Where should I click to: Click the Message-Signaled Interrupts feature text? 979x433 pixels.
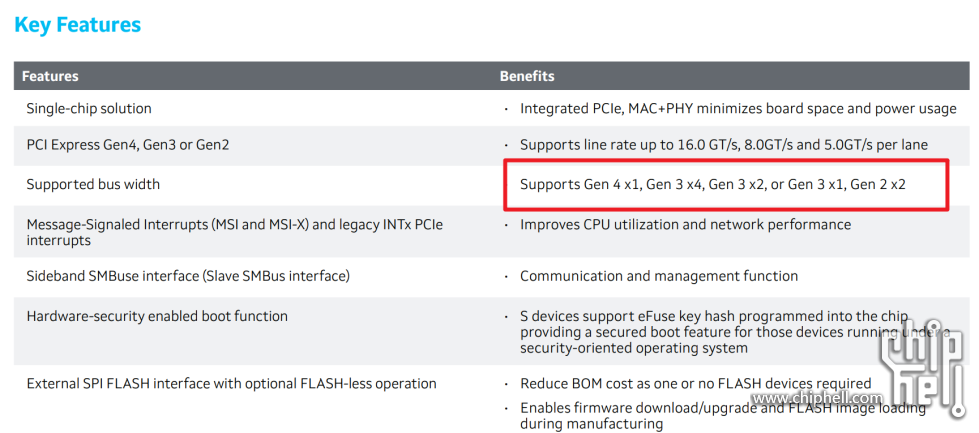coord(235,231)
